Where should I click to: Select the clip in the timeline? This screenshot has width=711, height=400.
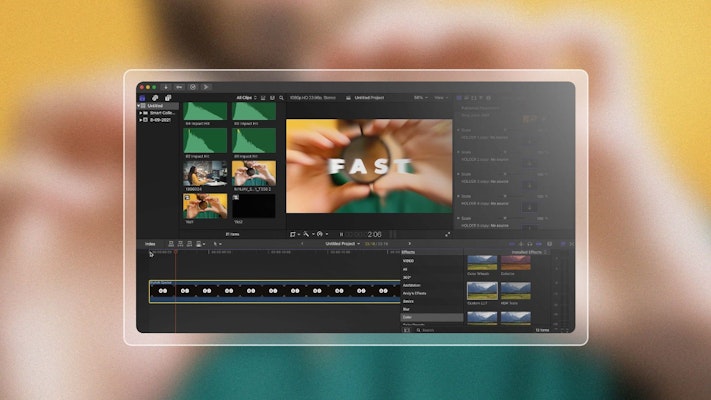click(x=272, y=291)
